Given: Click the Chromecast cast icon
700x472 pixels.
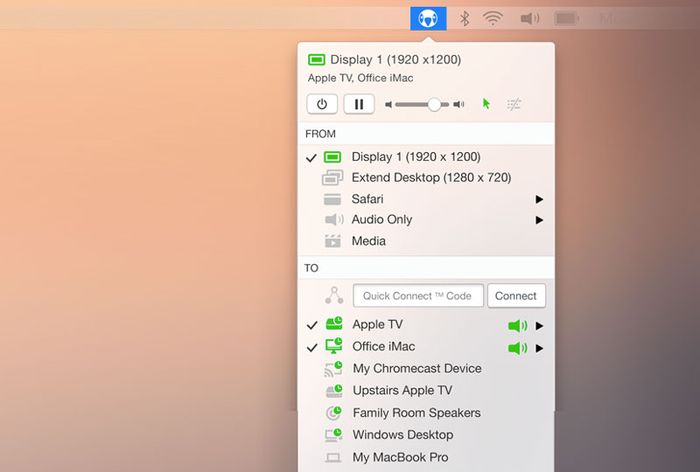Looking at the screenshot, I should click(333, 368).
